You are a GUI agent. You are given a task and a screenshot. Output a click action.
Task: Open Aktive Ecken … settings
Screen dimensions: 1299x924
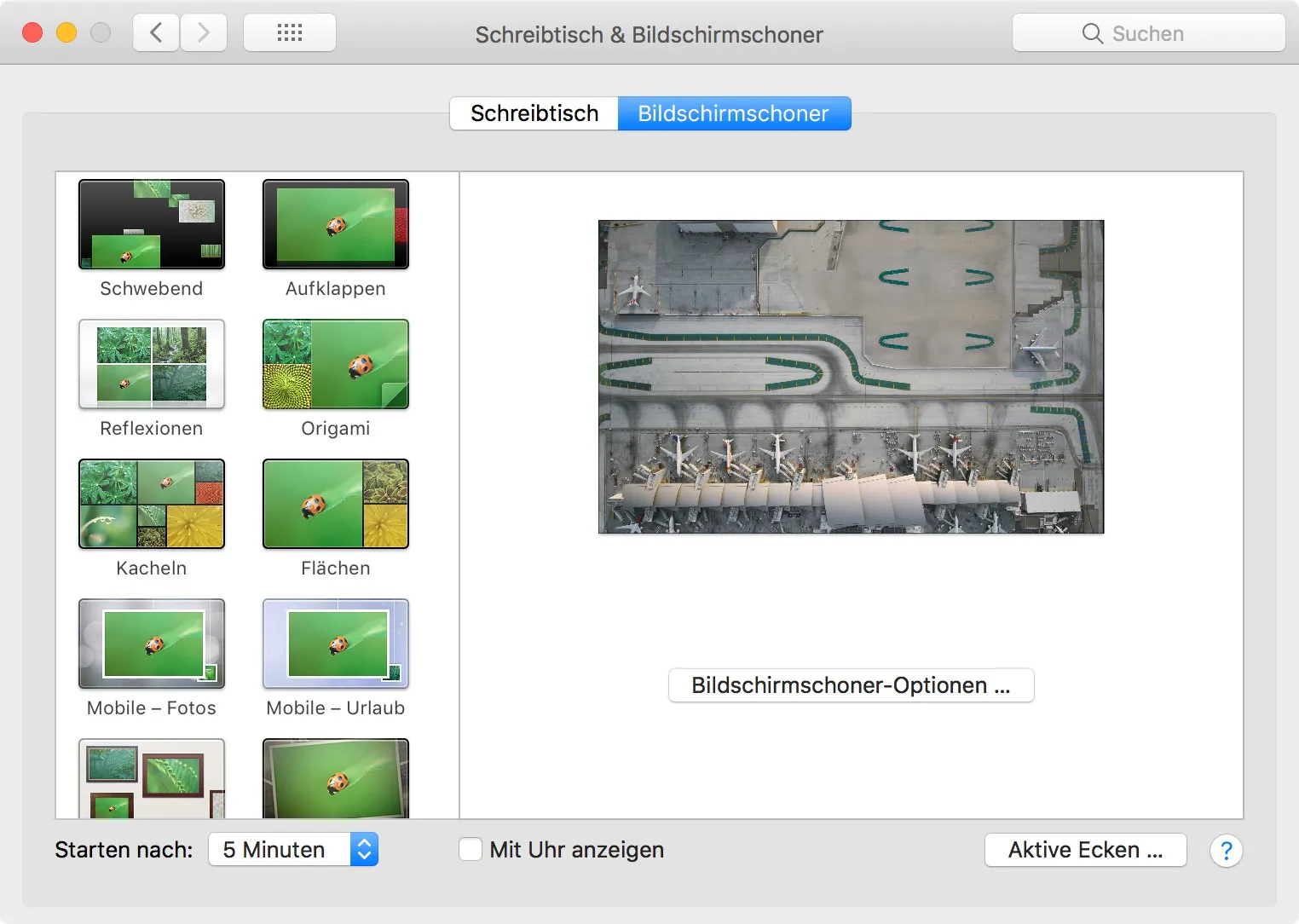click(1085, 850)
